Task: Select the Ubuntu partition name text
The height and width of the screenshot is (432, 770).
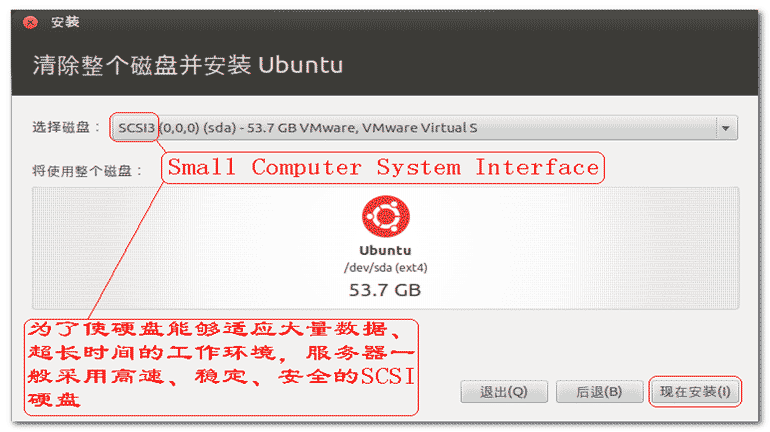Action: (x=385, y=251)
